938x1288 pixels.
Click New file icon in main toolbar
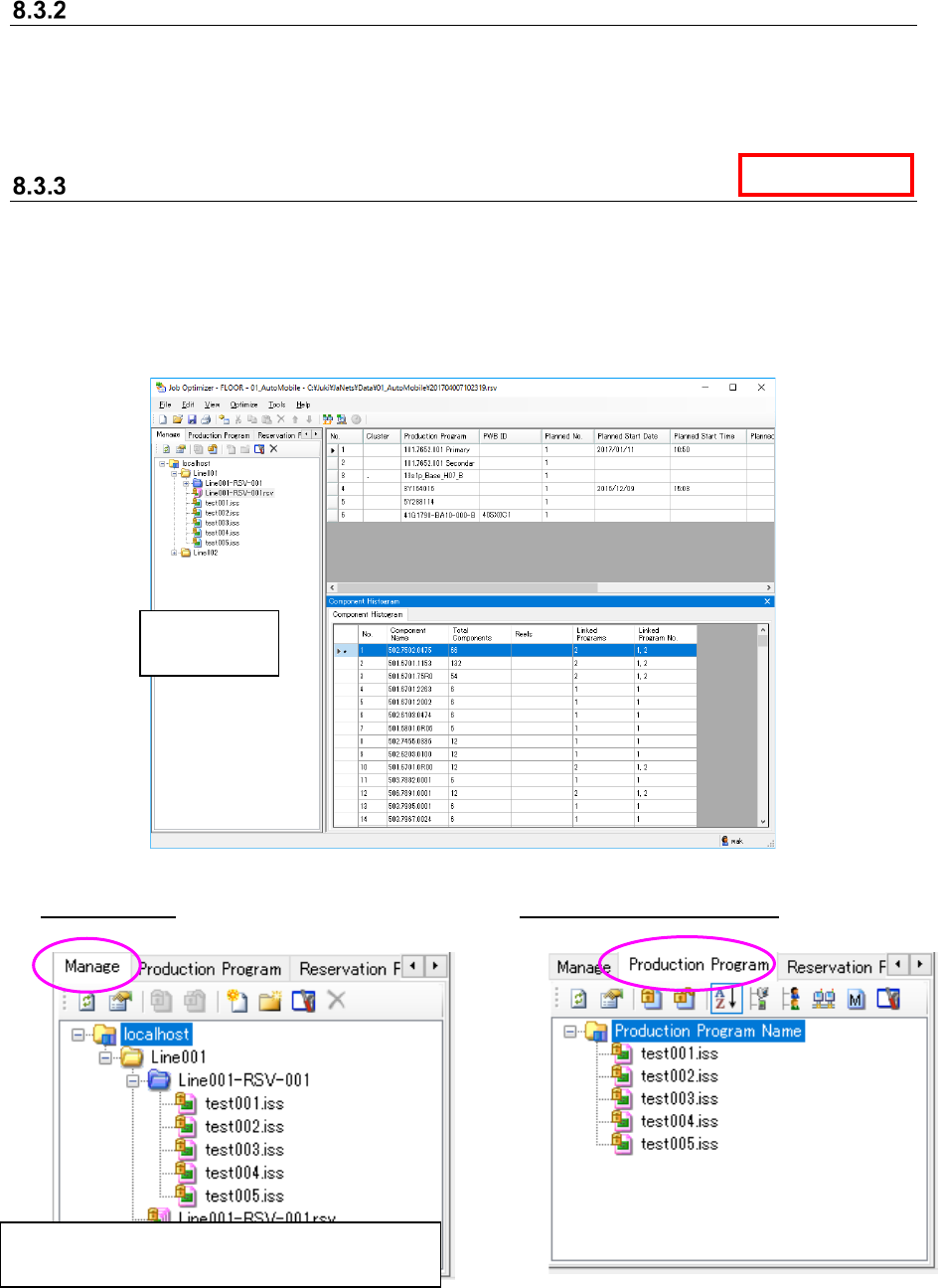163,419
